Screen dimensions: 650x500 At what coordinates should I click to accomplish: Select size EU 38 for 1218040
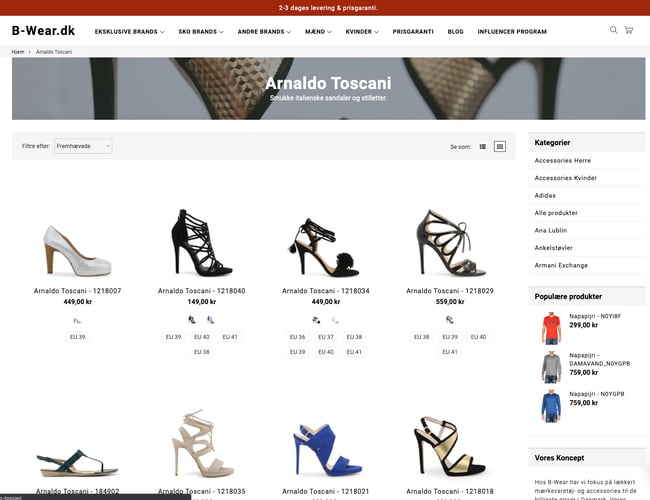tap(202, 352)
